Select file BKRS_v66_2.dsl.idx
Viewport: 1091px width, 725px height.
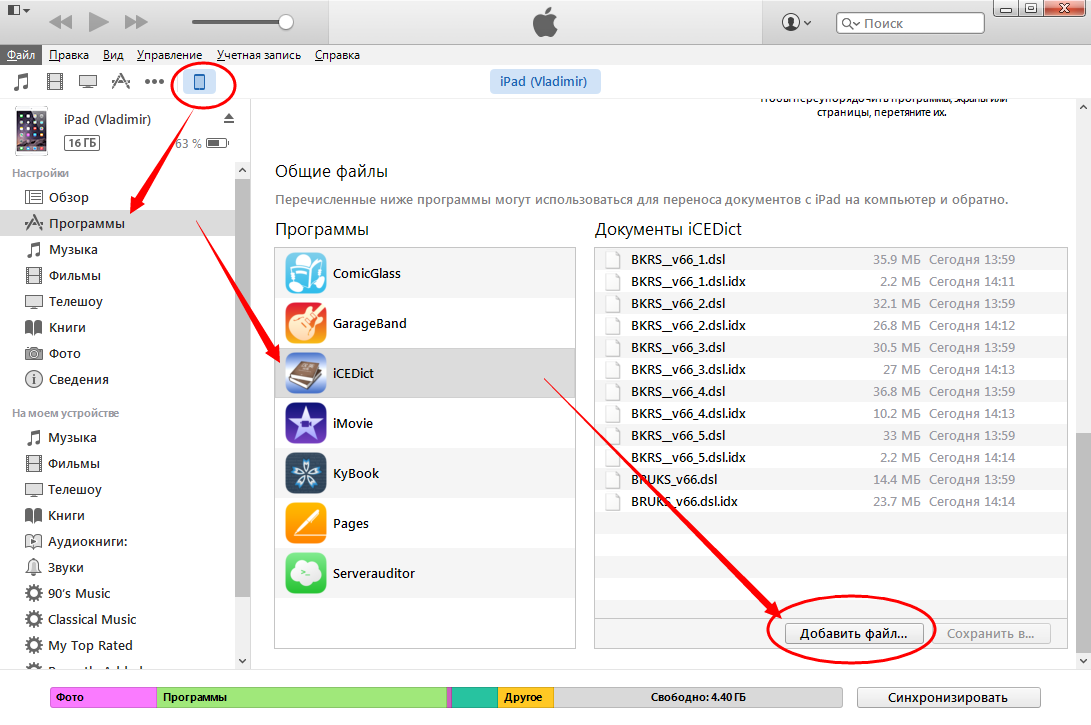(x=831, y=326)
